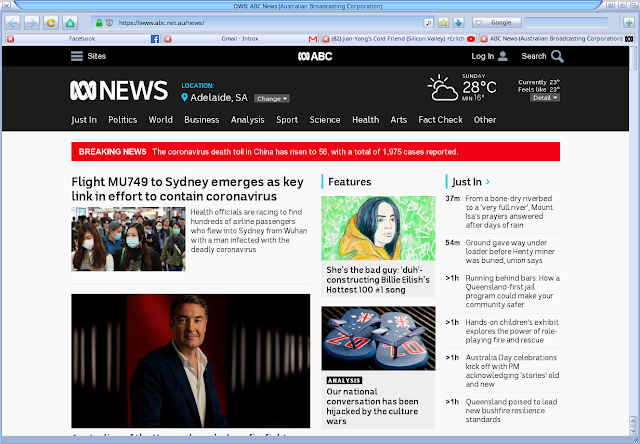640x444 pixels.
Task: Switch to the Facebook tab
Action: coord(82,39)
